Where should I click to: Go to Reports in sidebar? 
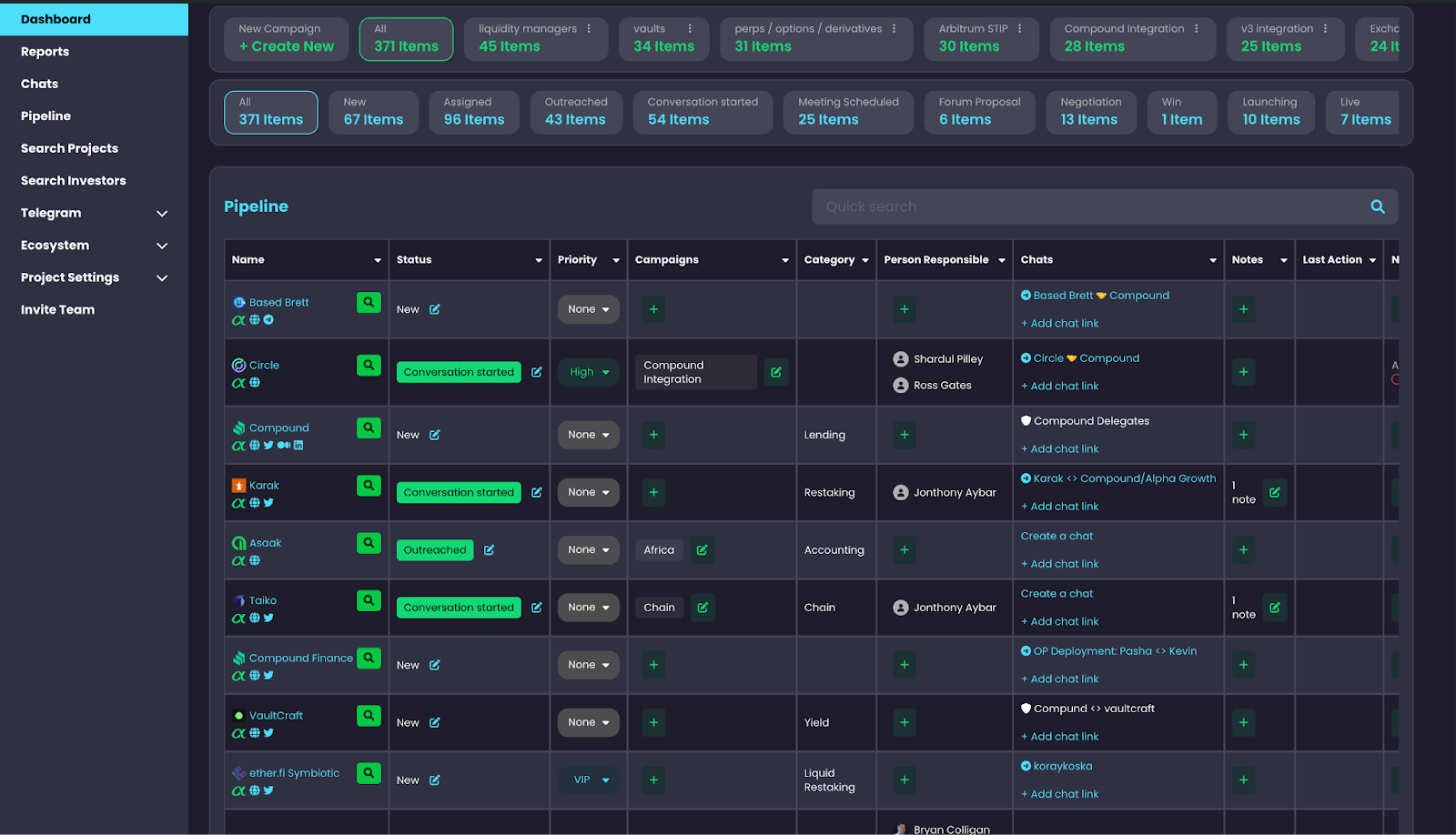pos(45,52)
